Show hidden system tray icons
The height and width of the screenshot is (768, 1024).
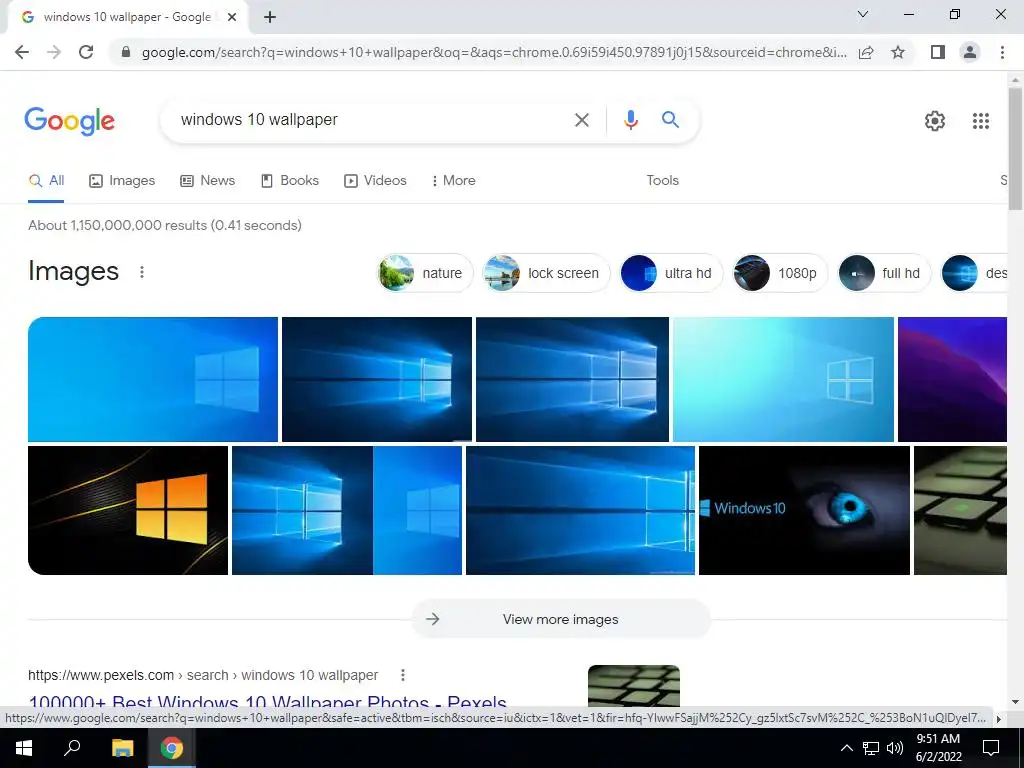[846, 748]
